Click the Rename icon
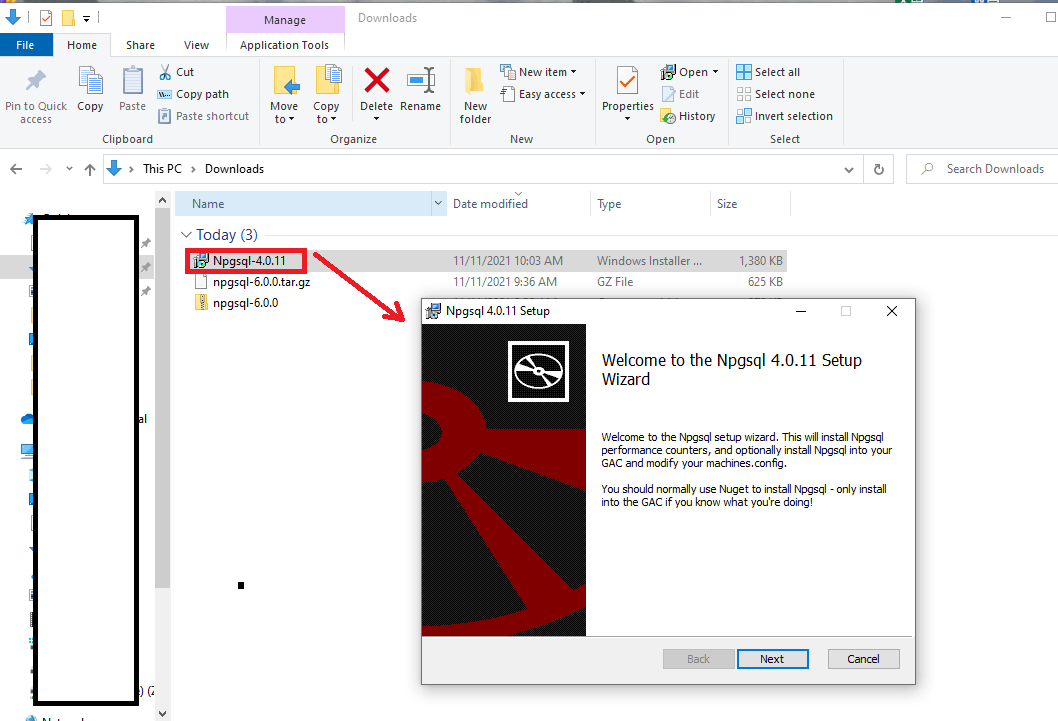The height and width of the screenshot is (721, 1058). pyautogui.click(x=421, y=80)
